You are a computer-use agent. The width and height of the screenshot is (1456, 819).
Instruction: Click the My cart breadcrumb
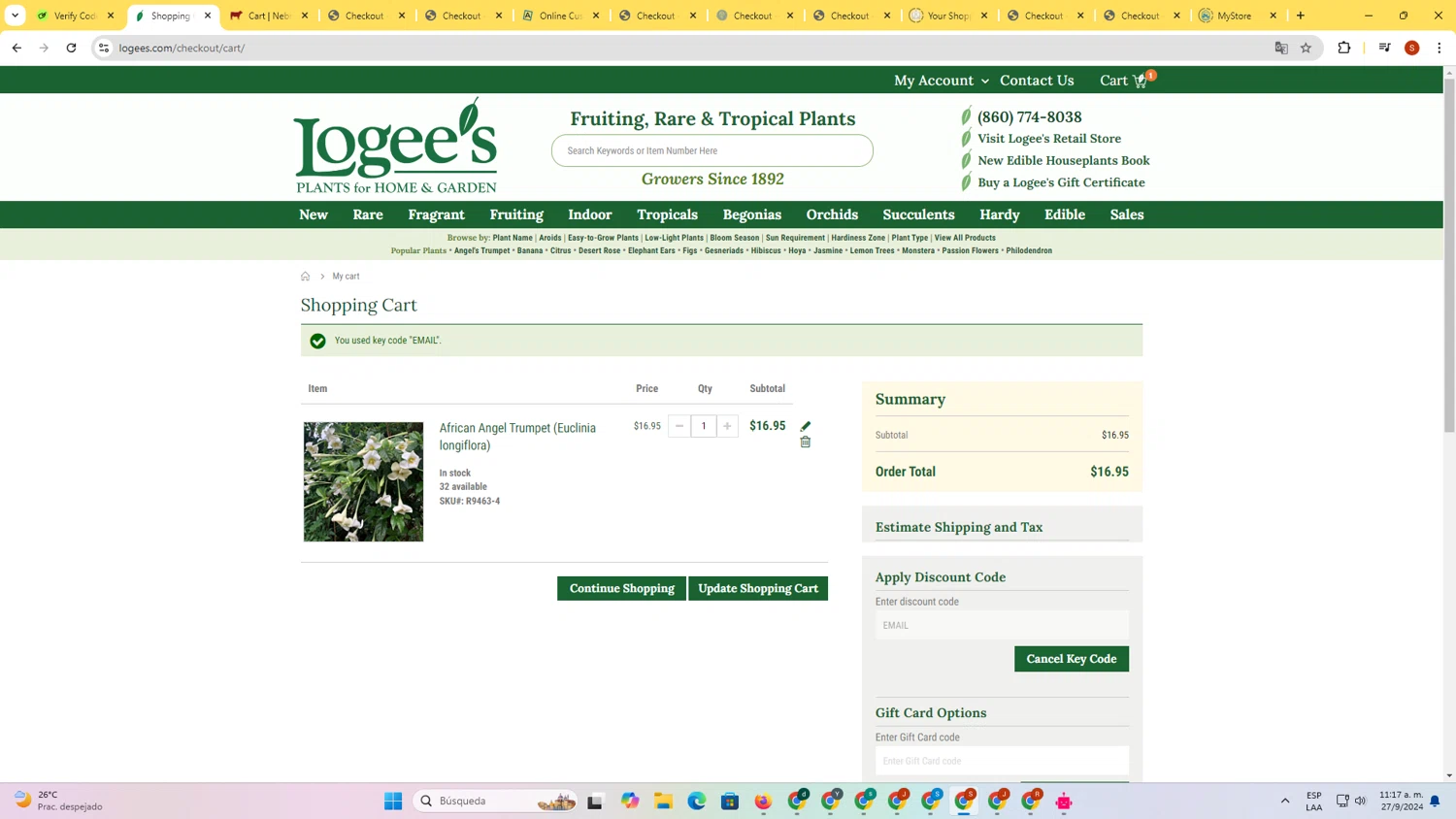point(346,277)
